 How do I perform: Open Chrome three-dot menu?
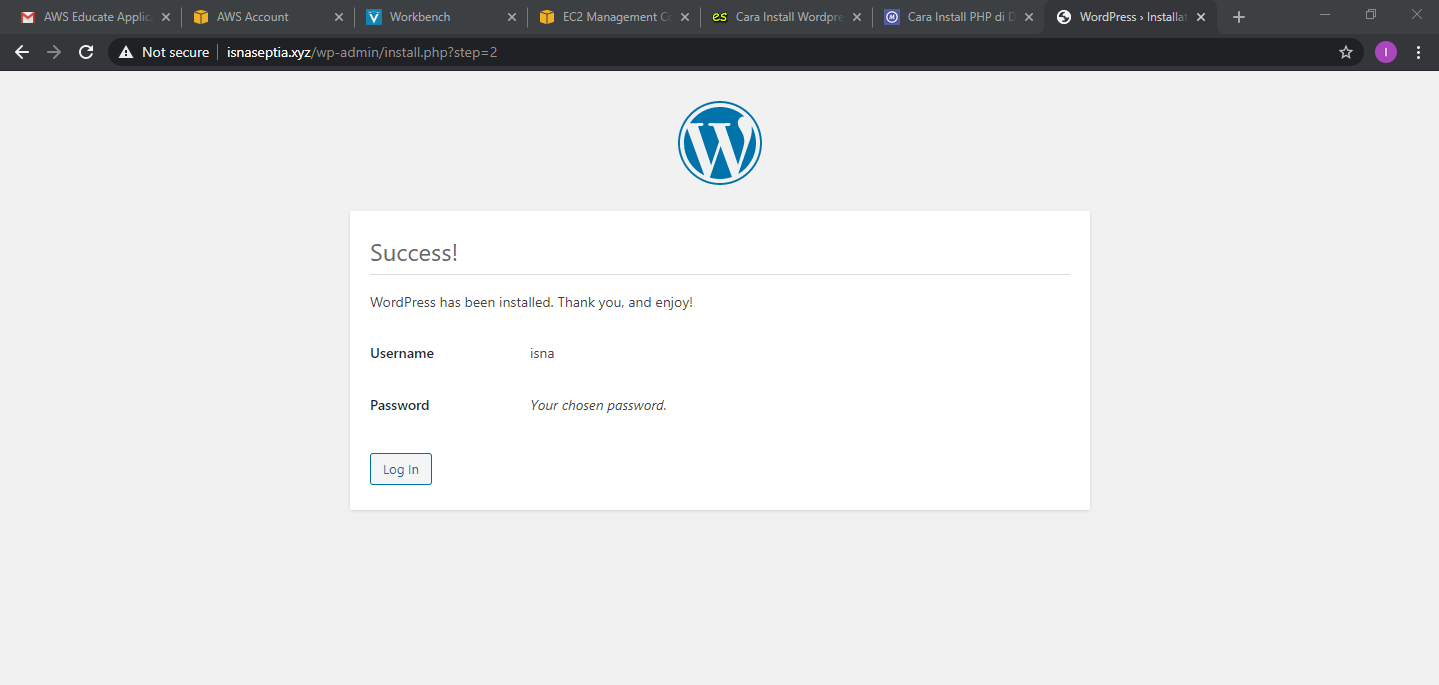pyautogui.click(x=1418, y=52)
